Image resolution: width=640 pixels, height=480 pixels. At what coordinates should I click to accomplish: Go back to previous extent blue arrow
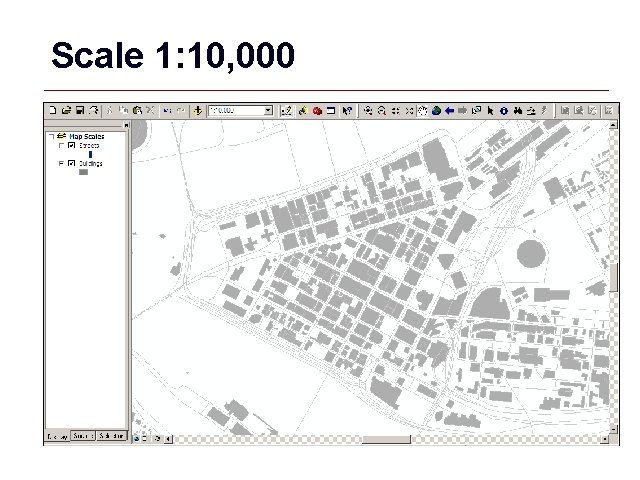pos(449,111)
